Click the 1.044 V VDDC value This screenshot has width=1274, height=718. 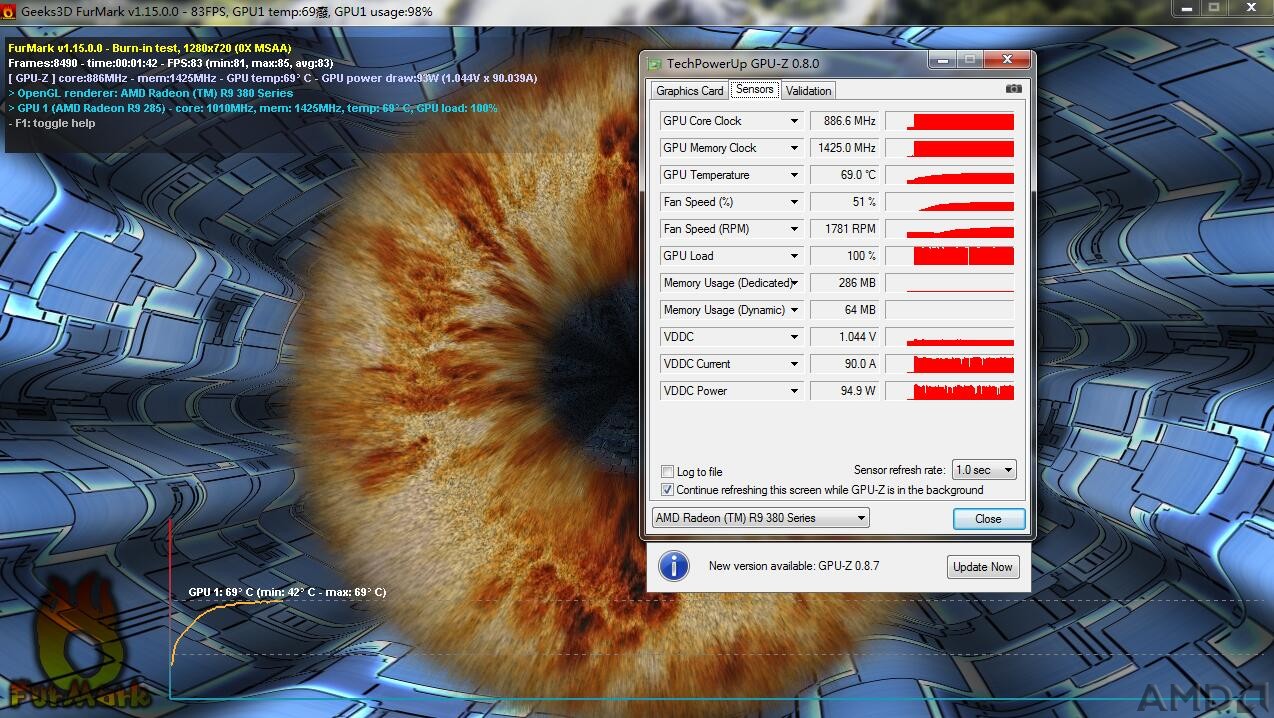[845, 337]
